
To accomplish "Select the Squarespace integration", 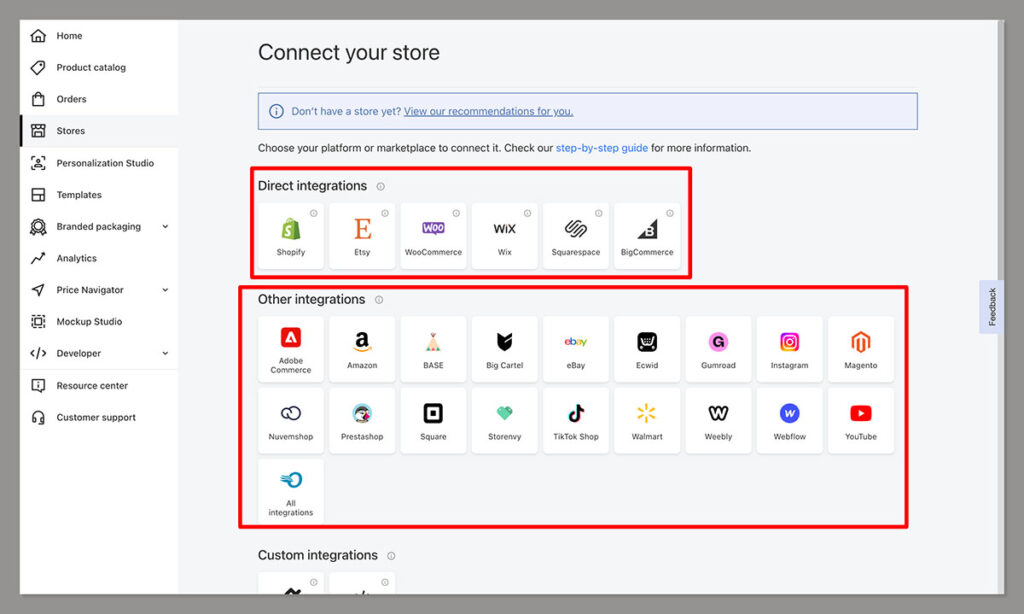I will coord(575,236).
